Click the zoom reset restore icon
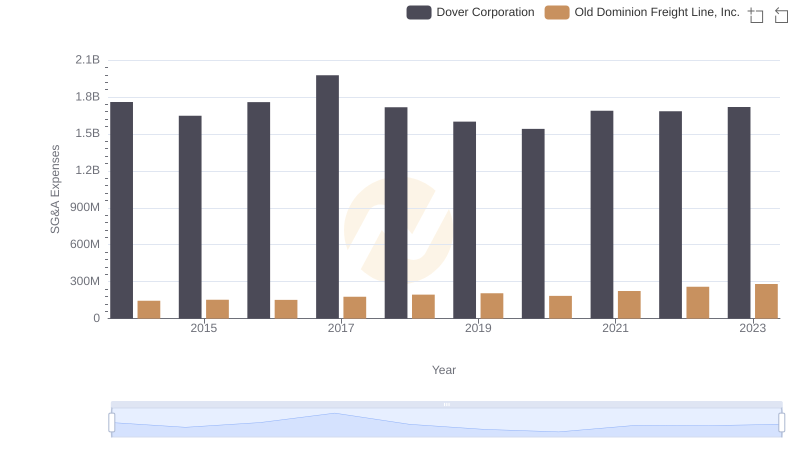800x461 pixels. [781, 15]
